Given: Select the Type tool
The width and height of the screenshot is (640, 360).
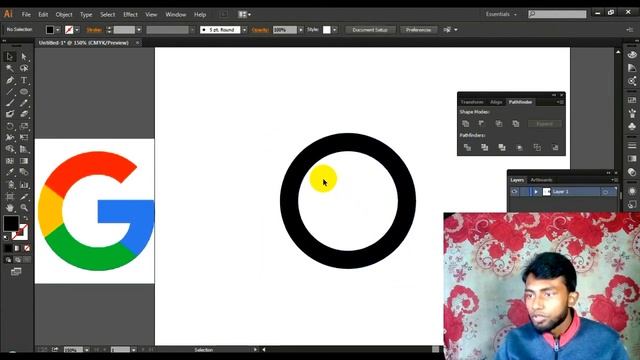Looking at the screenshot, I should pyautogui.click(x=24, y=80).
